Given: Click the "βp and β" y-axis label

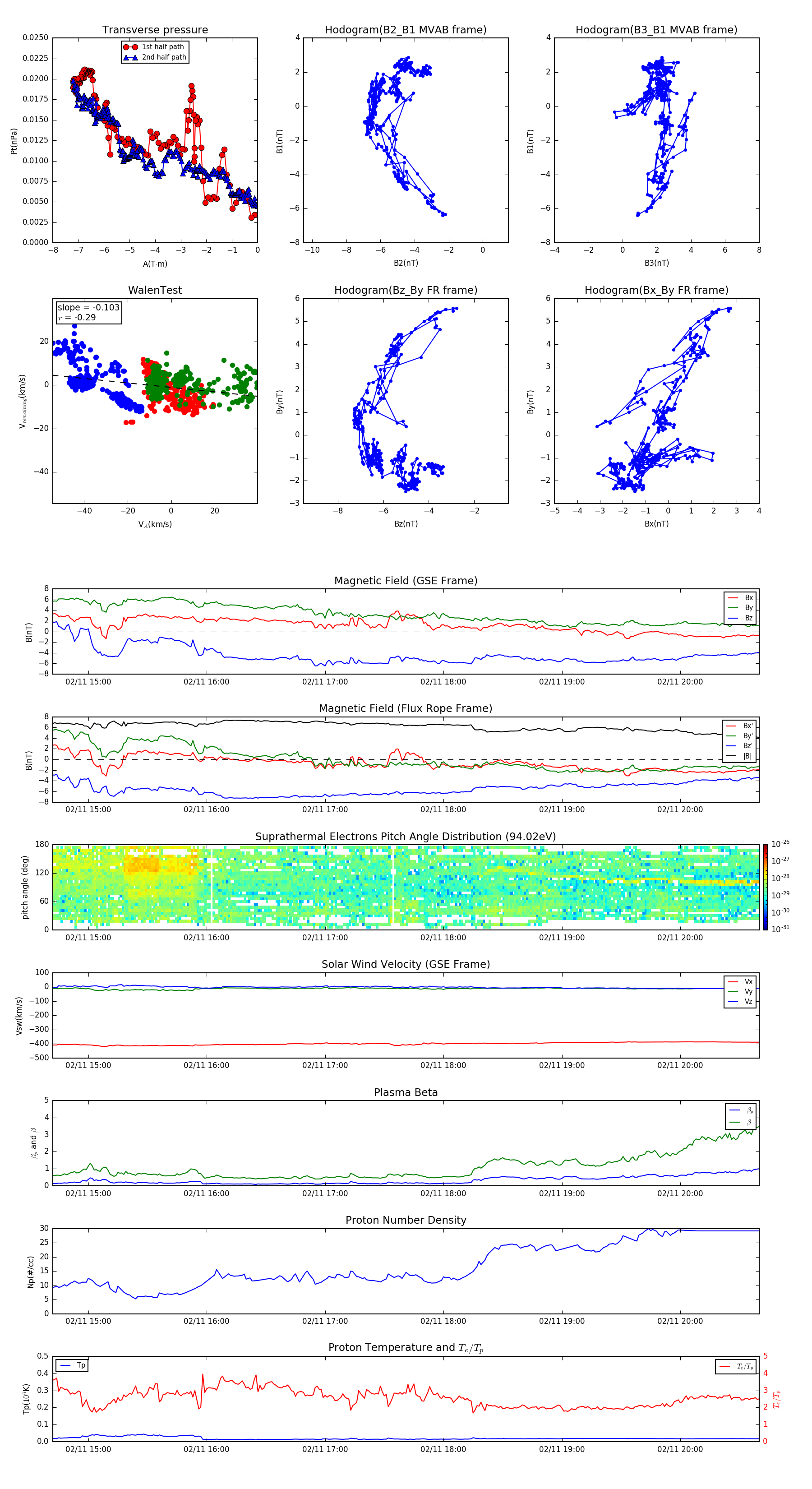Looking at the screenshot, I should [34, 1143].
